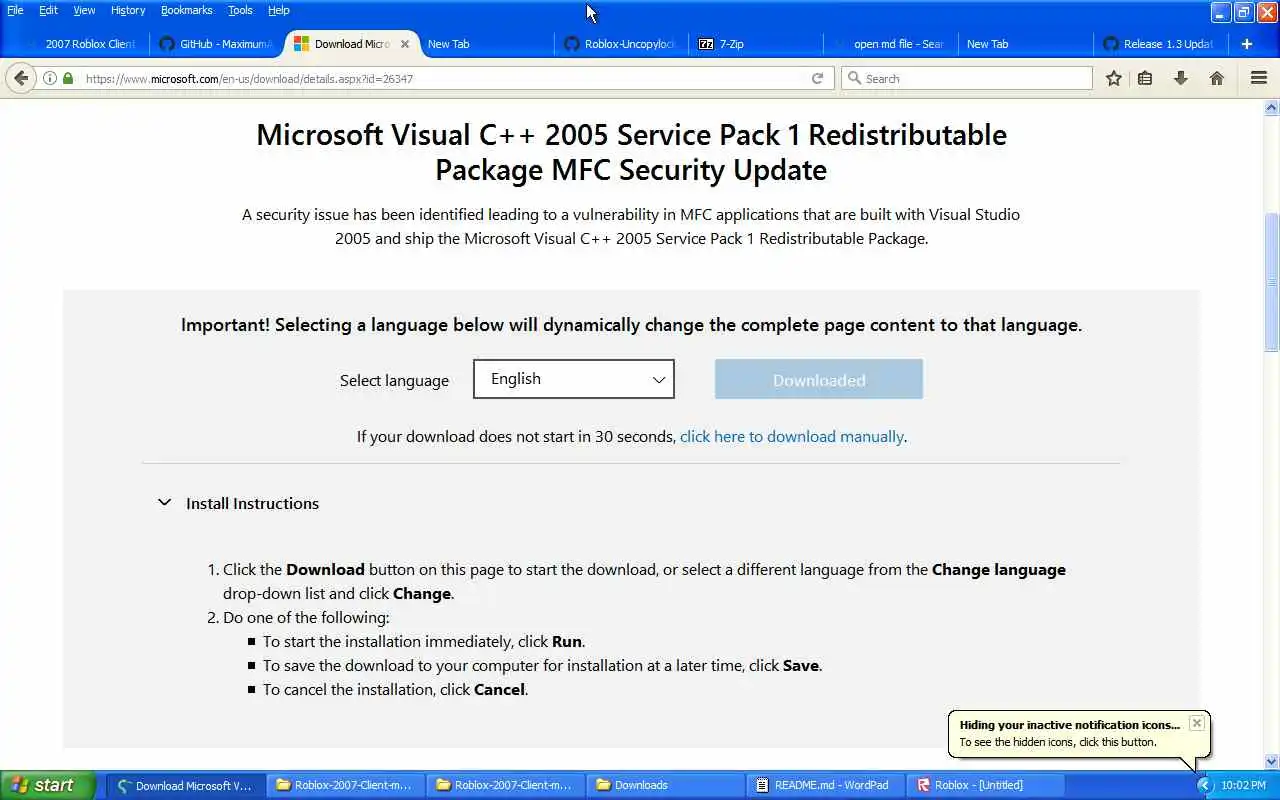The image size is (1280, 800).
Task: Click the green secure padlock icon
Action: (x=68, y=78)
